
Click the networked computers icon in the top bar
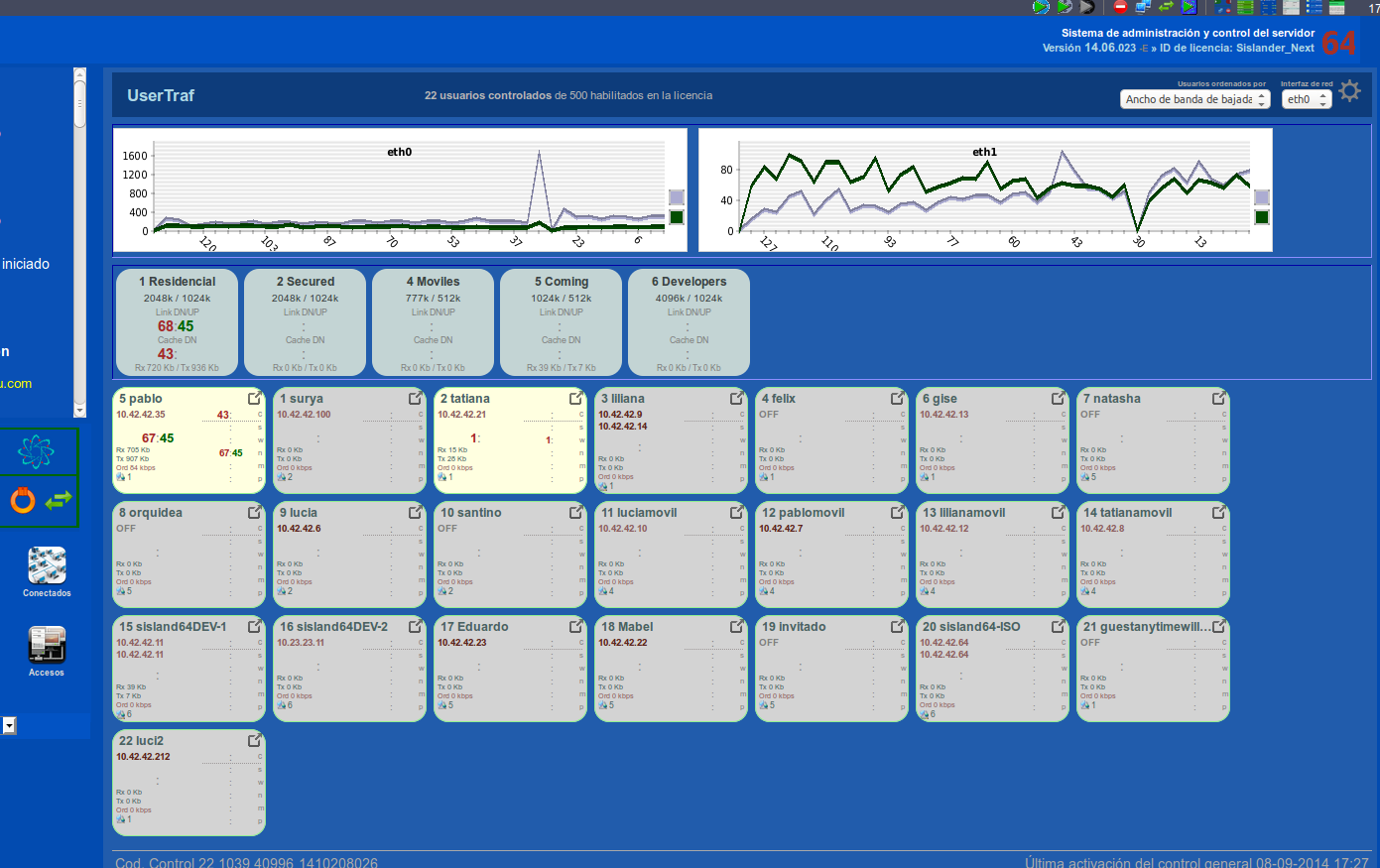pyautogui.click(x=1143, y=7)
